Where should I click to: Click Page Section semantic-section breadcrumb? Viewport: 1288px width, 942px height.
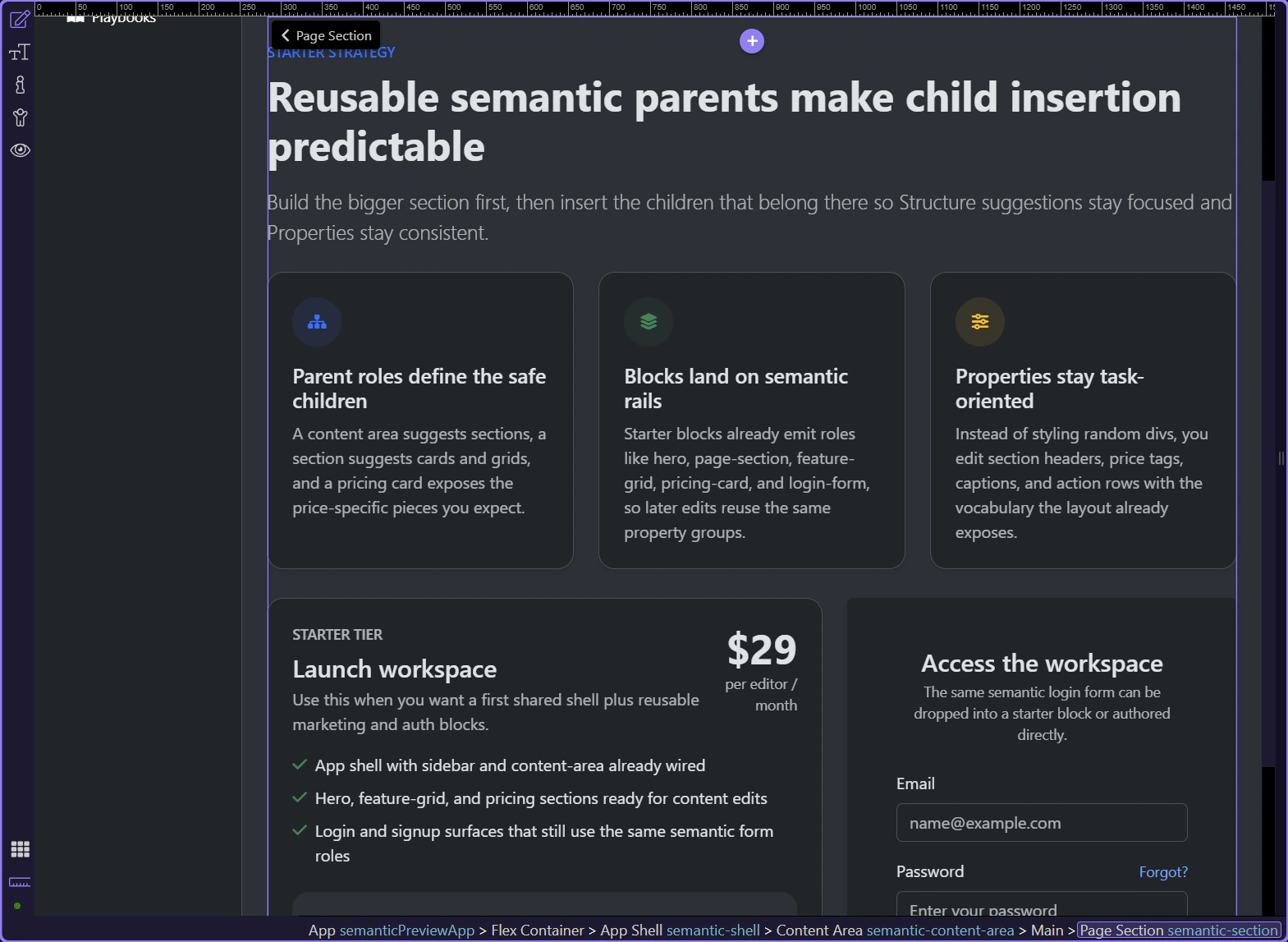(x=1179, y=931)
